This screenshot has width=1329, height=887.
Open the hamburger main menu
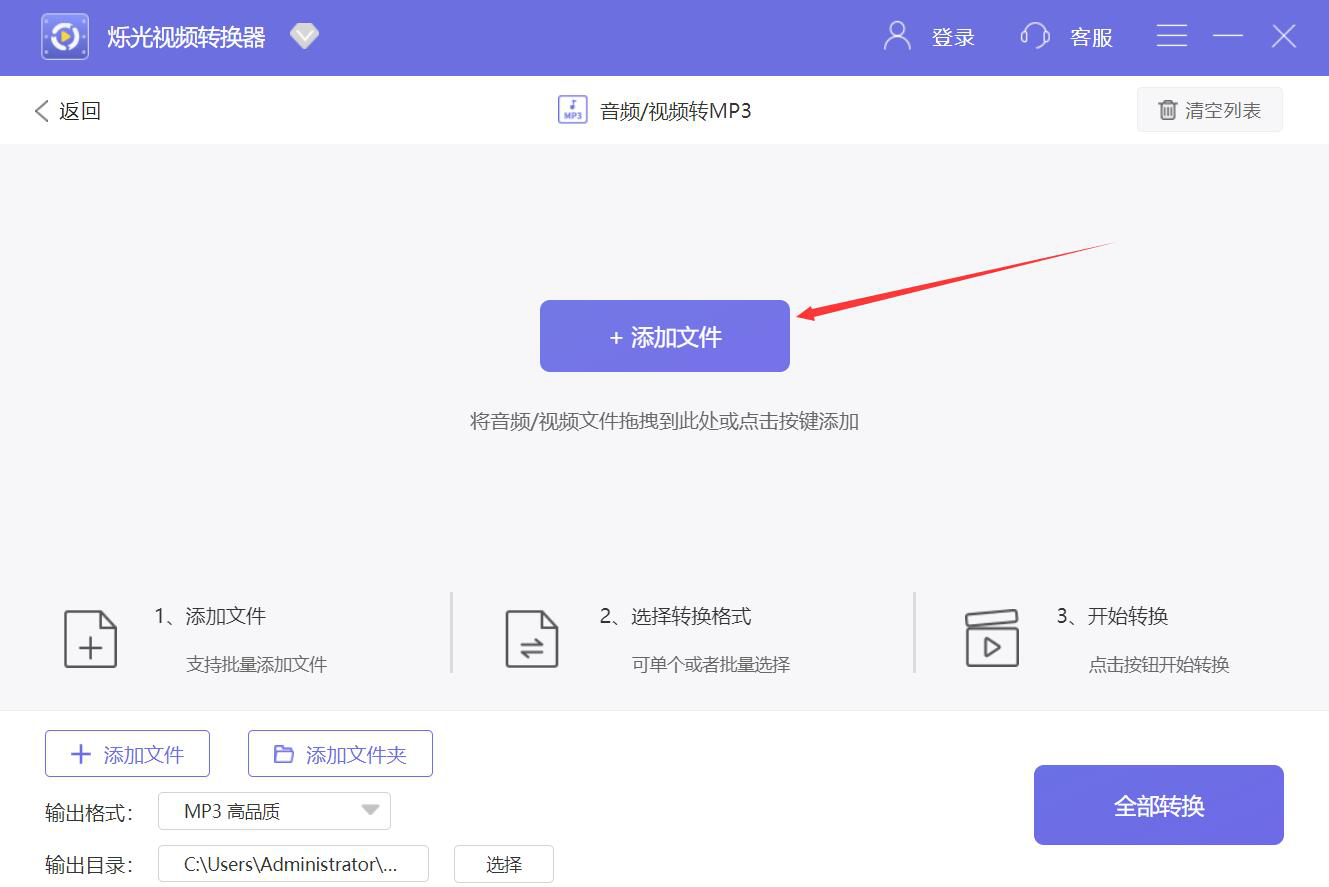click(x=1171, y=37)
